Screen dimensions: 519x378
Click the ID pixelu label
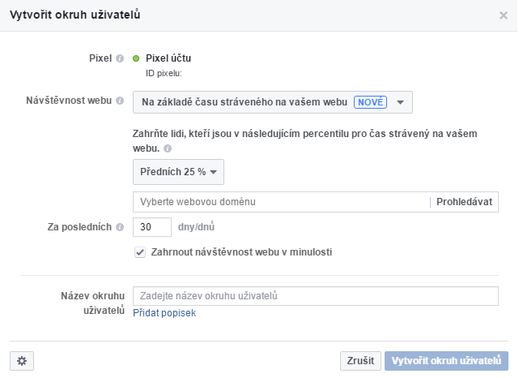tap(164, 73)
